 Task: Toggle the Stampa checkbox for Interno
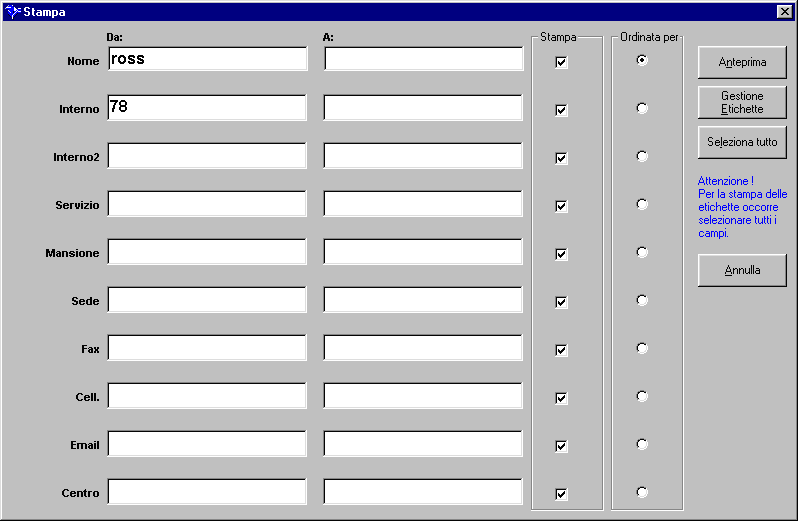point(561,110)
